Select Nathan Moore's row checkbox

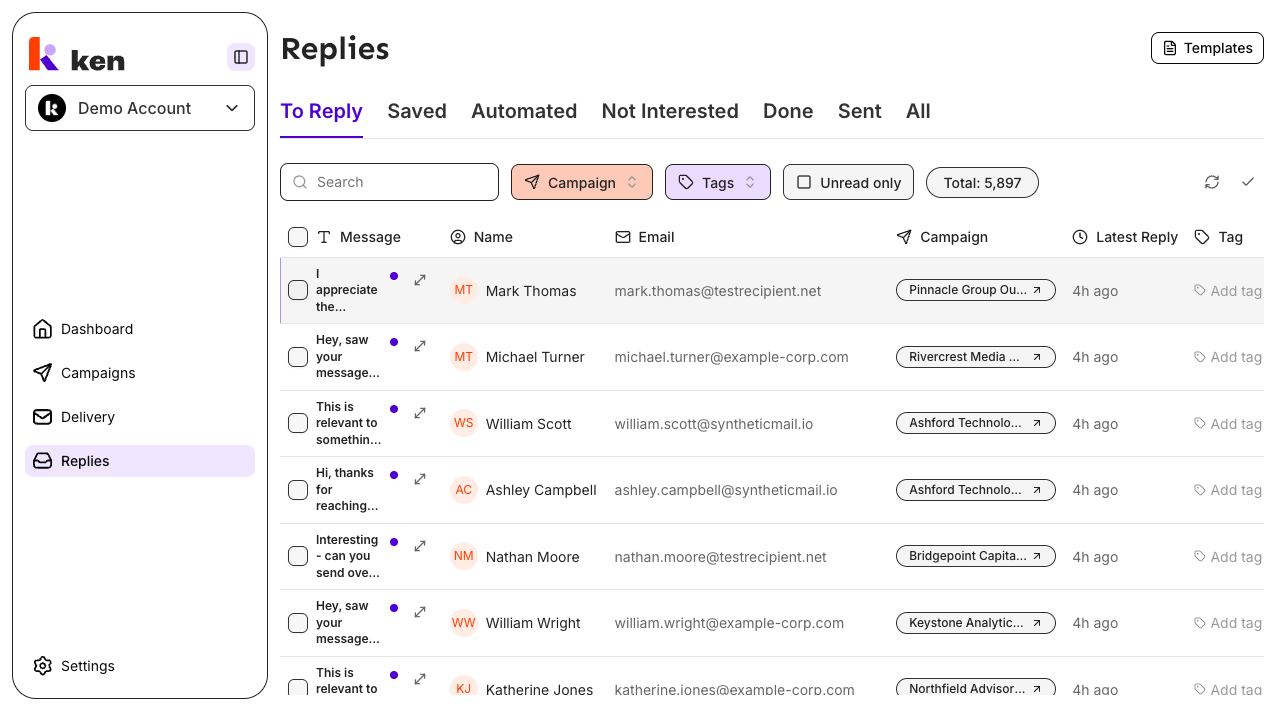click(298, 556)
